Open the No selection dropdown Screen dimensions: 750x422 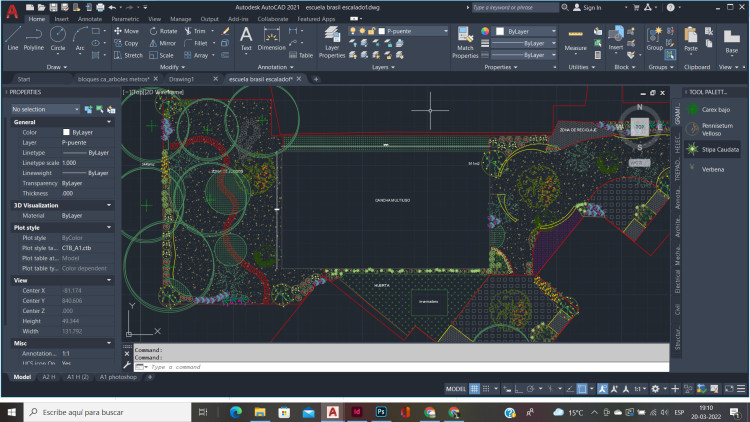click(45, 110)
